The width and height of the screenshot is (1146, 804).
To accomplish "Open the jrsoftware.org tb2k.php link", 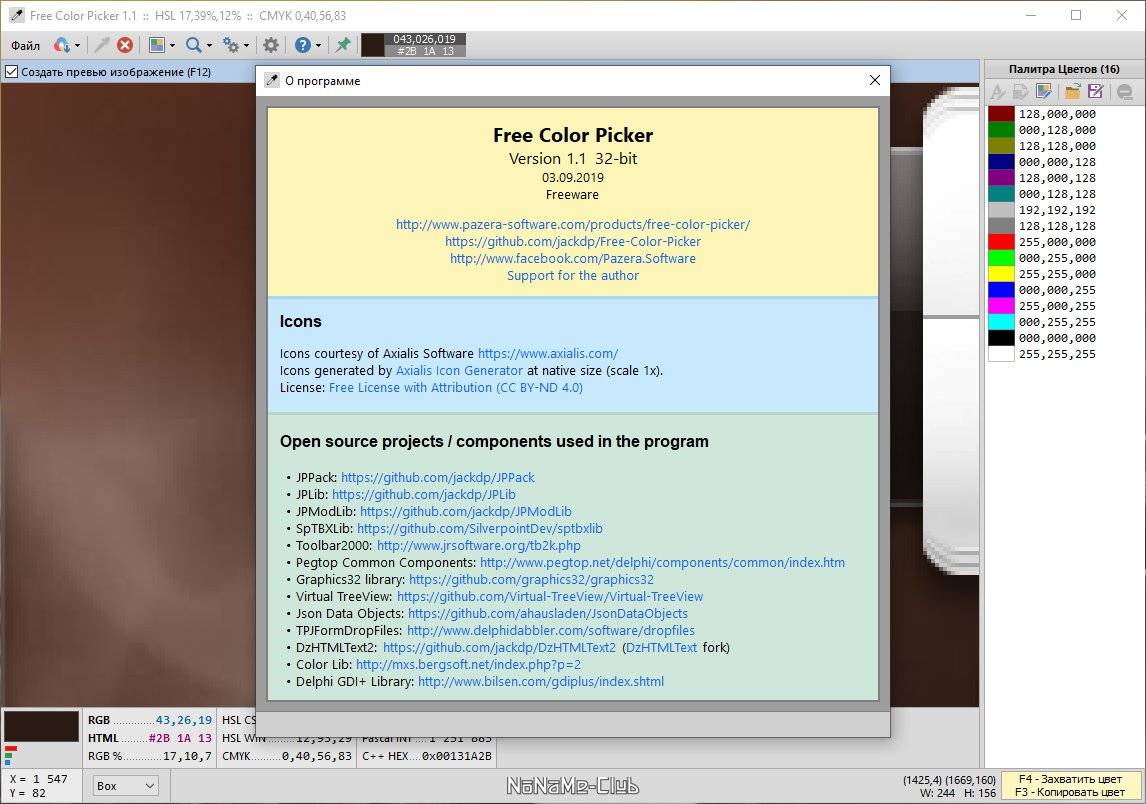I will [479, 545].
